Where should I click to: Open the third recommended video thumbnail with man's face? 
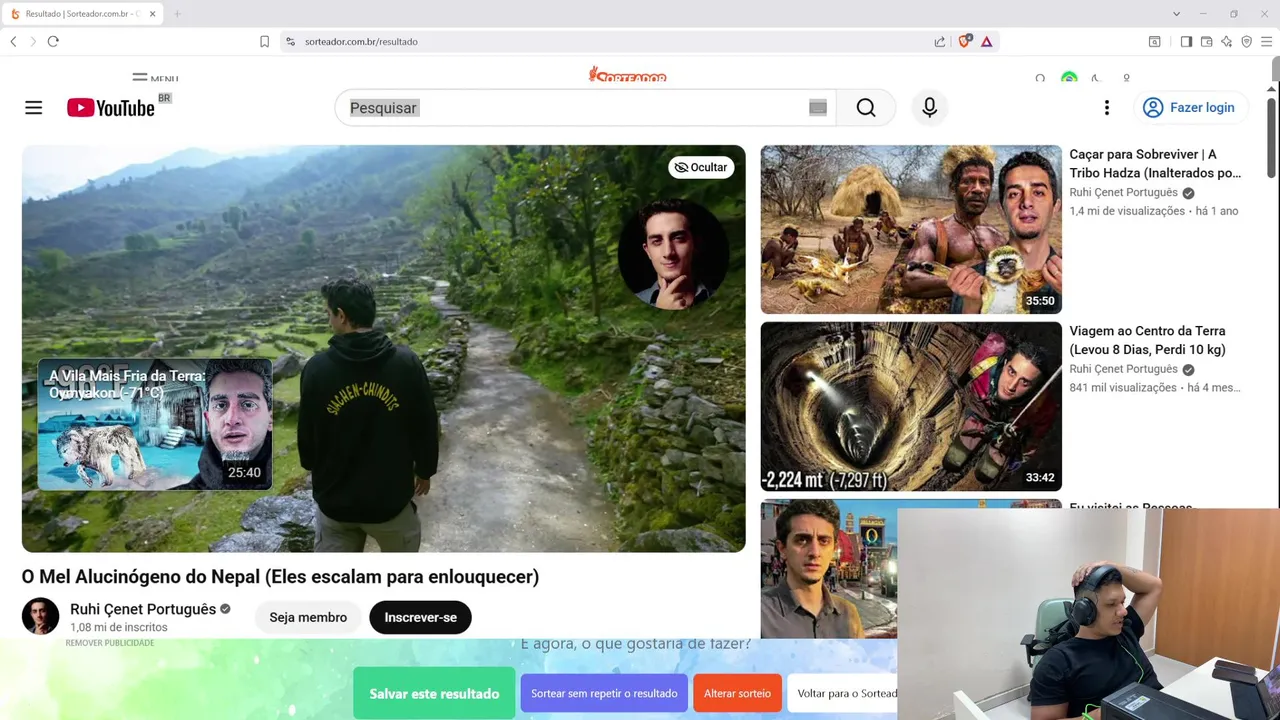[829, 568]
